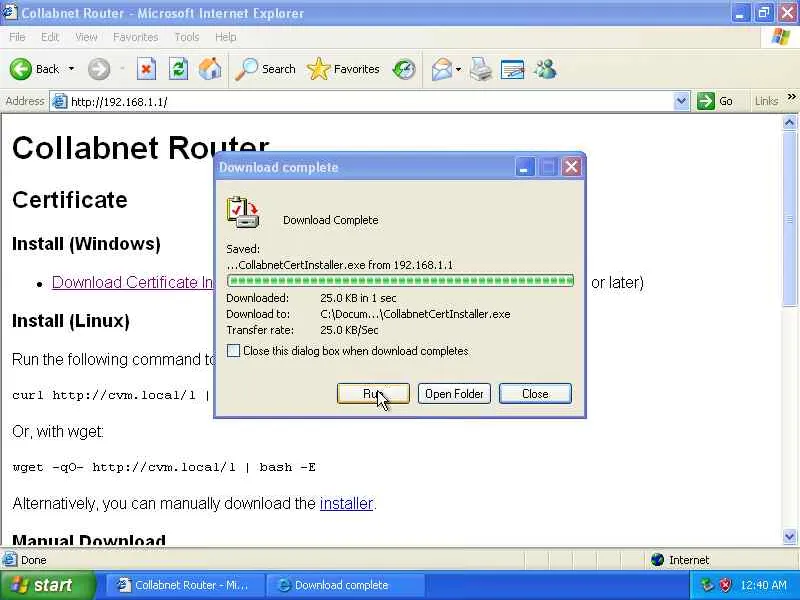This screenshot has width=800, height=600.
Task: Open the View menu
Action: click(86, 37)
